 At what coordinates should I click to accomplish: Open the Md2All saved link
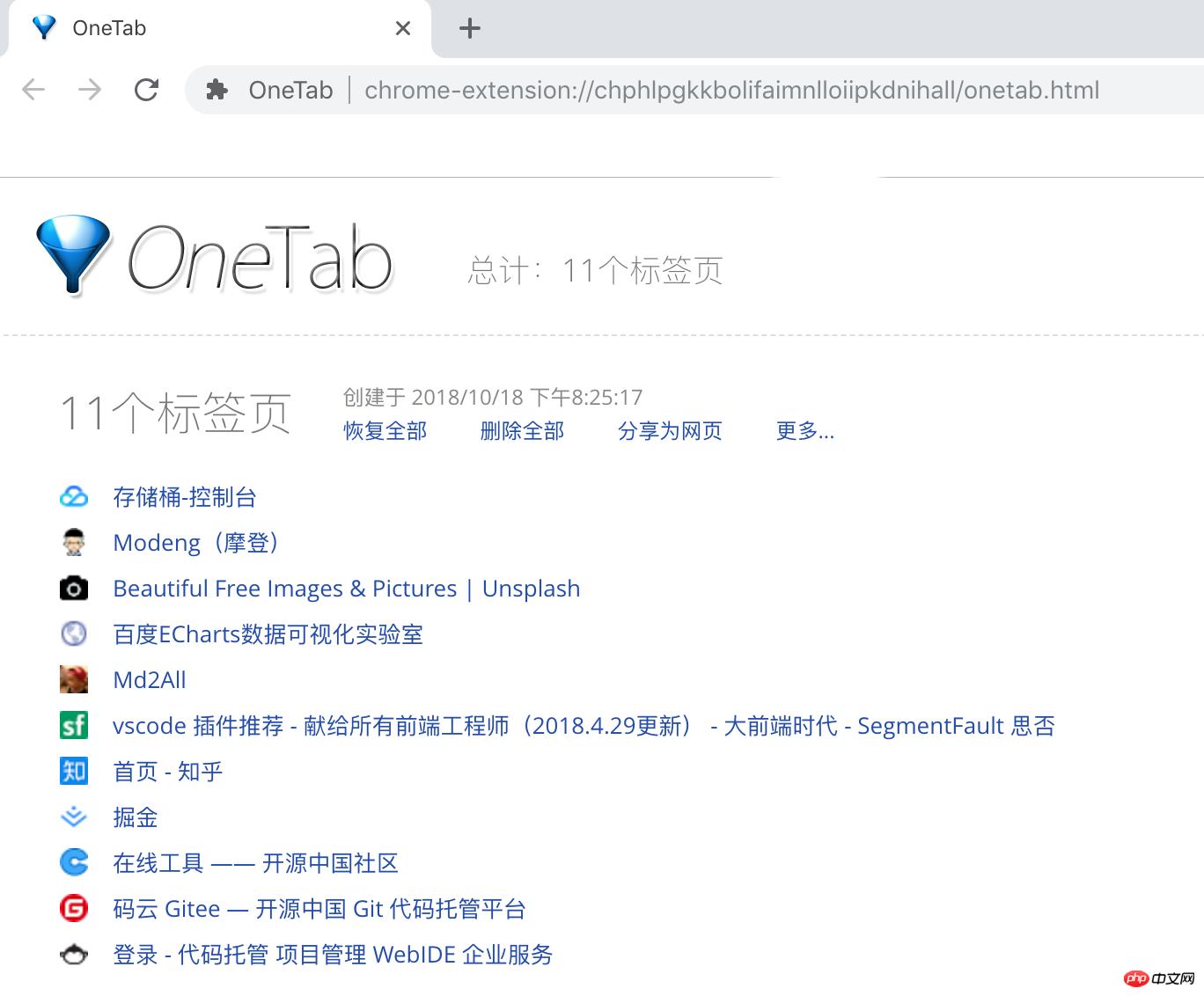point(150,680)
